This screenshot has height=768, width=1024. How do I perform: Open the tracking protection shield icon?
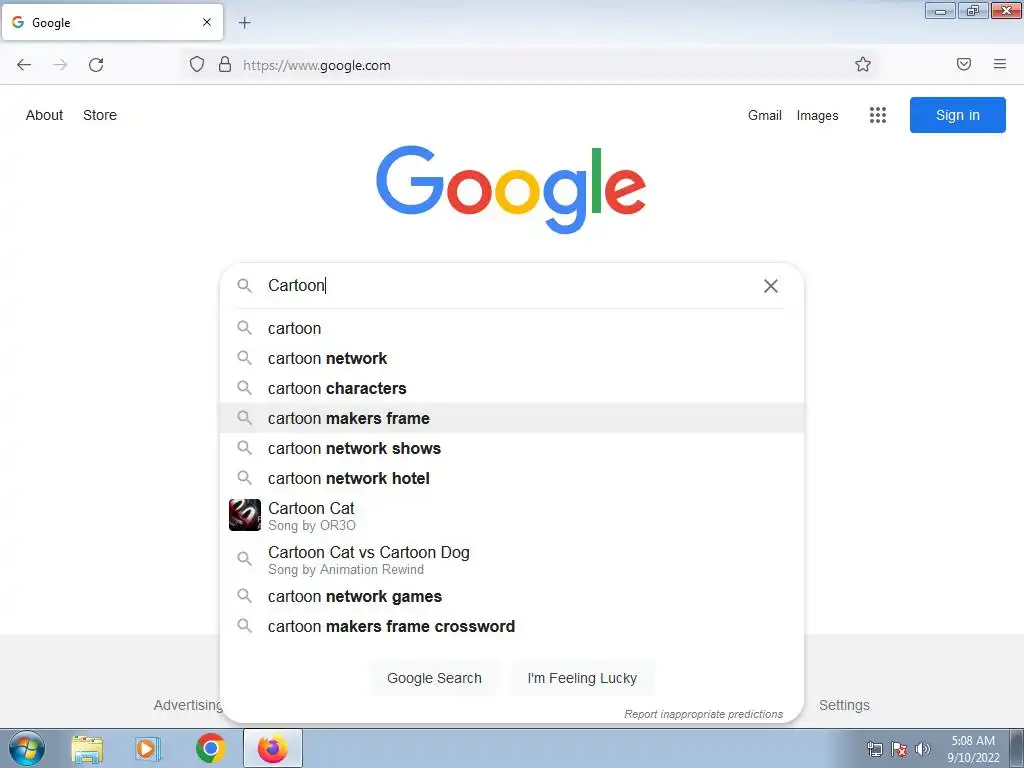197,64
